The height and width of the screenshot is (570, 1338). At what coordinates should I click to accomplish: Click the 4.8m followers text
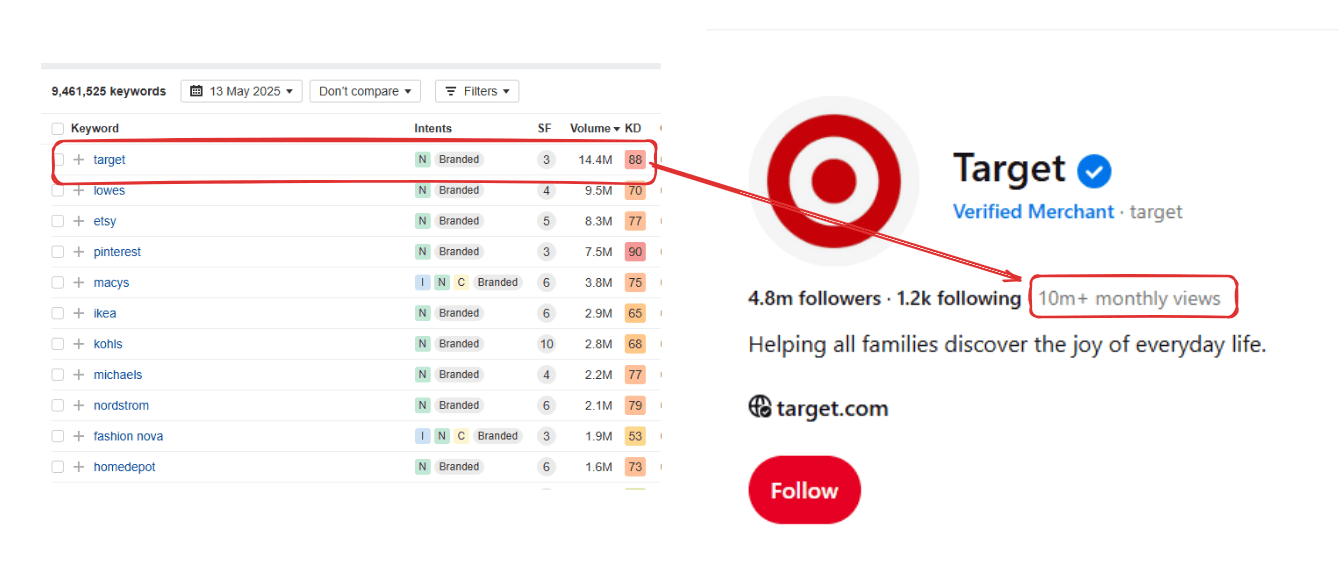[814, 298]
